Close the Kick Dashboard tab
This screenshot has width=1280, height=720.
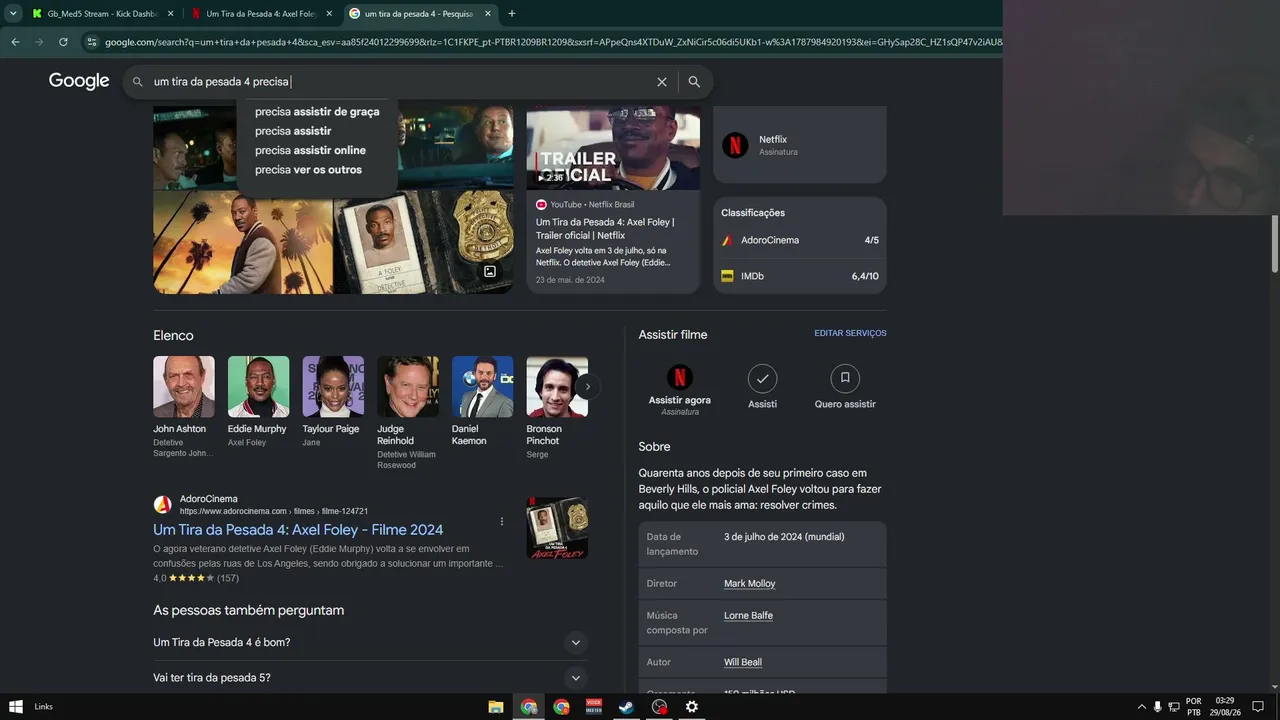click(x=170, y=14)
